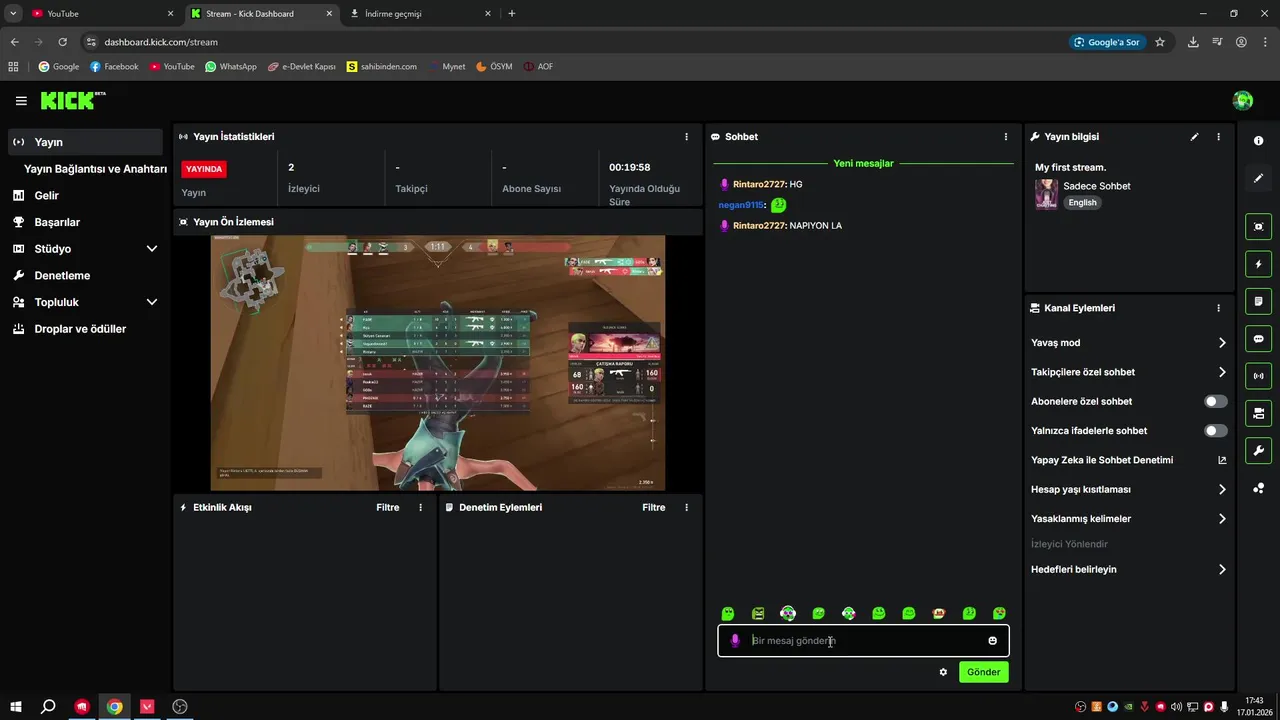Enable Yalnızca ifadelerle sohbet toggle
1280x720 pixels.
pyautogui.click(x=1216, y=431)
